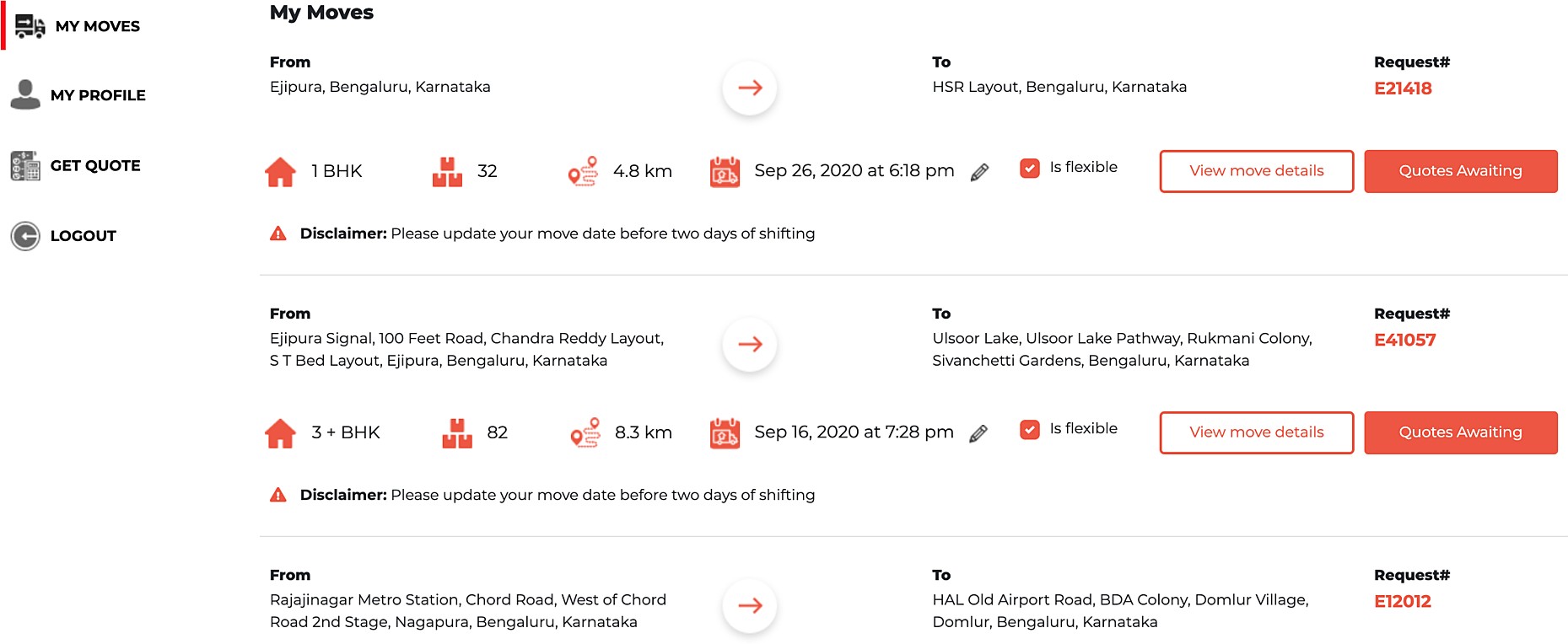Click Quotes Awaiting for request E21418
1568x644 pixels.
(1460, 171)
